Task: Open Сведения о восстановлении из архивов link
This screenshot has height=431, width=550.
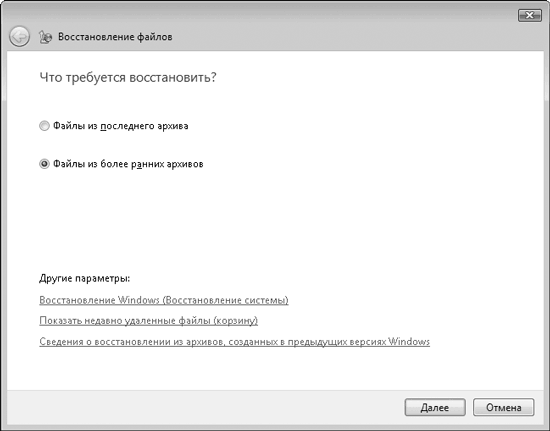Action: (234, 342)
